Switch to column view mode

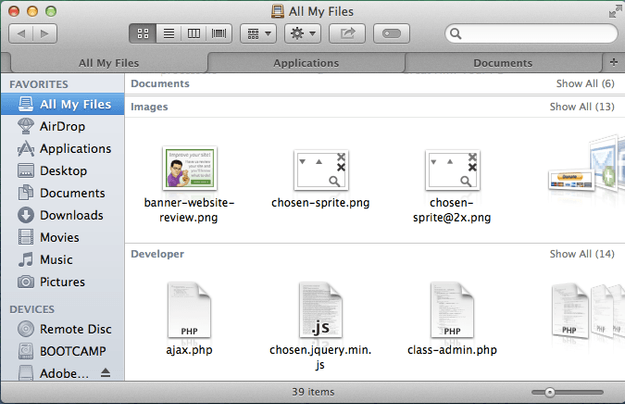[x=194, y=33]
